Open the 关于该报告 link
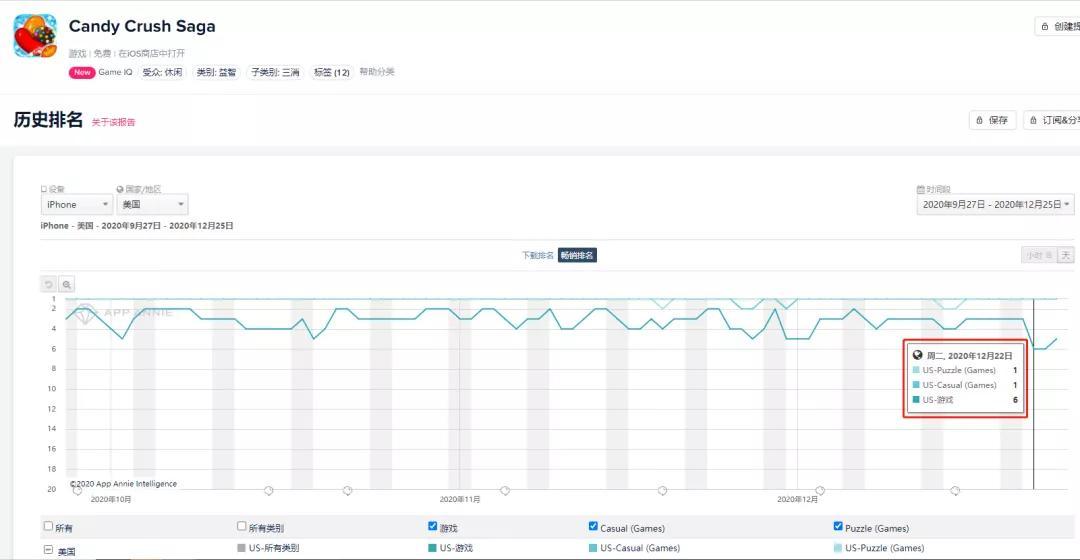This screenshot has height=560, width=1080. coord(113,122)
